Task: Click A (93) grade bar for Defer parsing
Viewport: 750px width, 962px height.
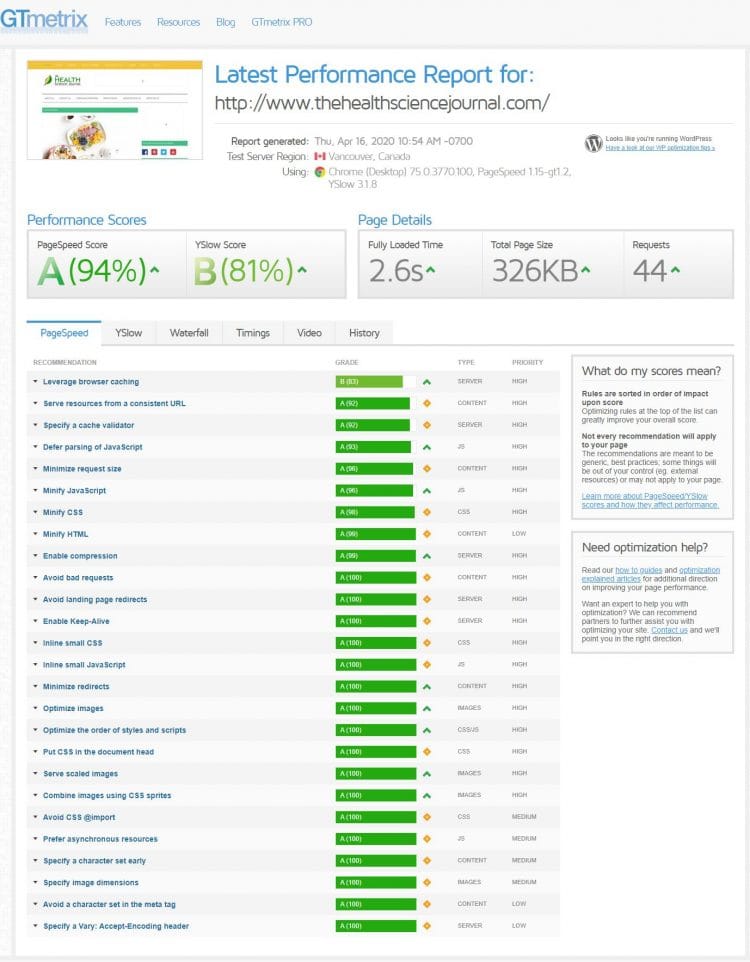Action: (373, 447)
